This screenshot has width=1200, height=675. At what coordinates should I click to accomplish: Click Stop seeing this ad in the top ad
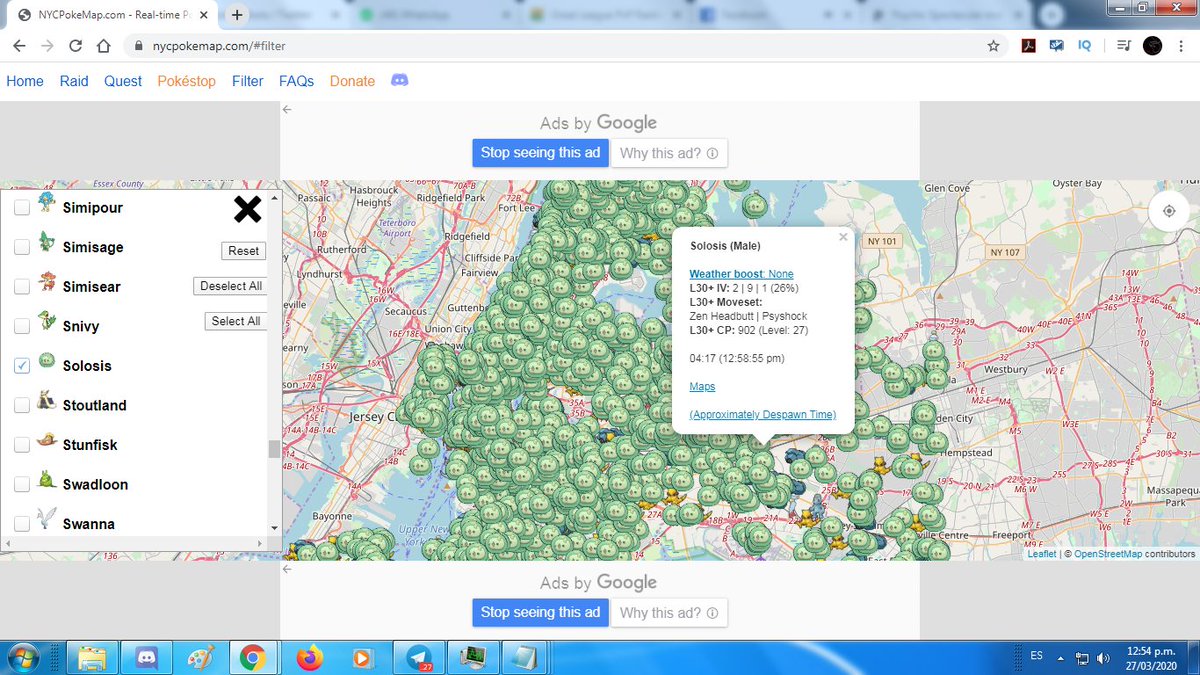pyautogui.click(x=540, y=153)
